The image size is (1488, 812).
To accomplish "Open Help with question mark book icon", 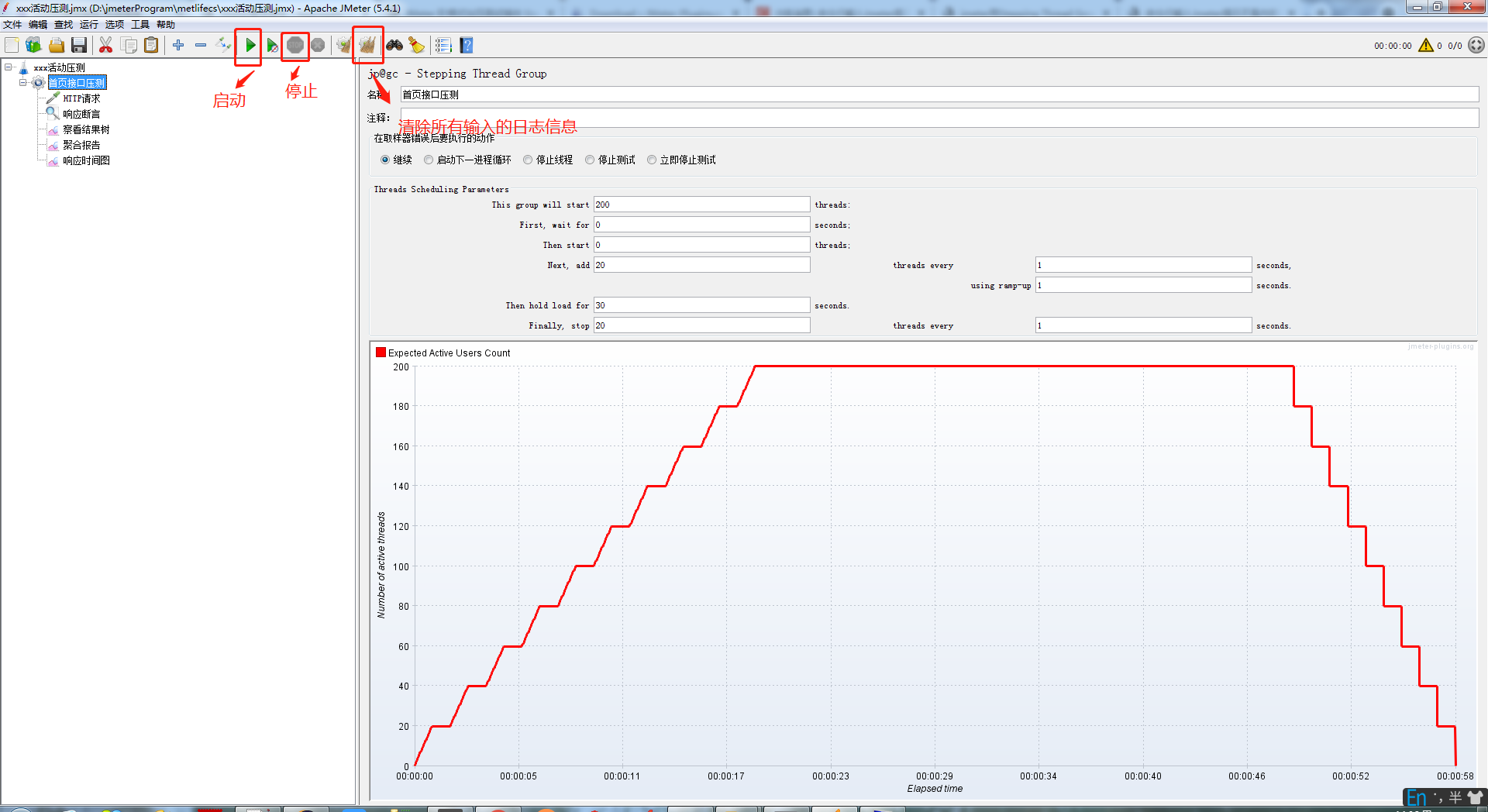I will [x=466, y=45].
